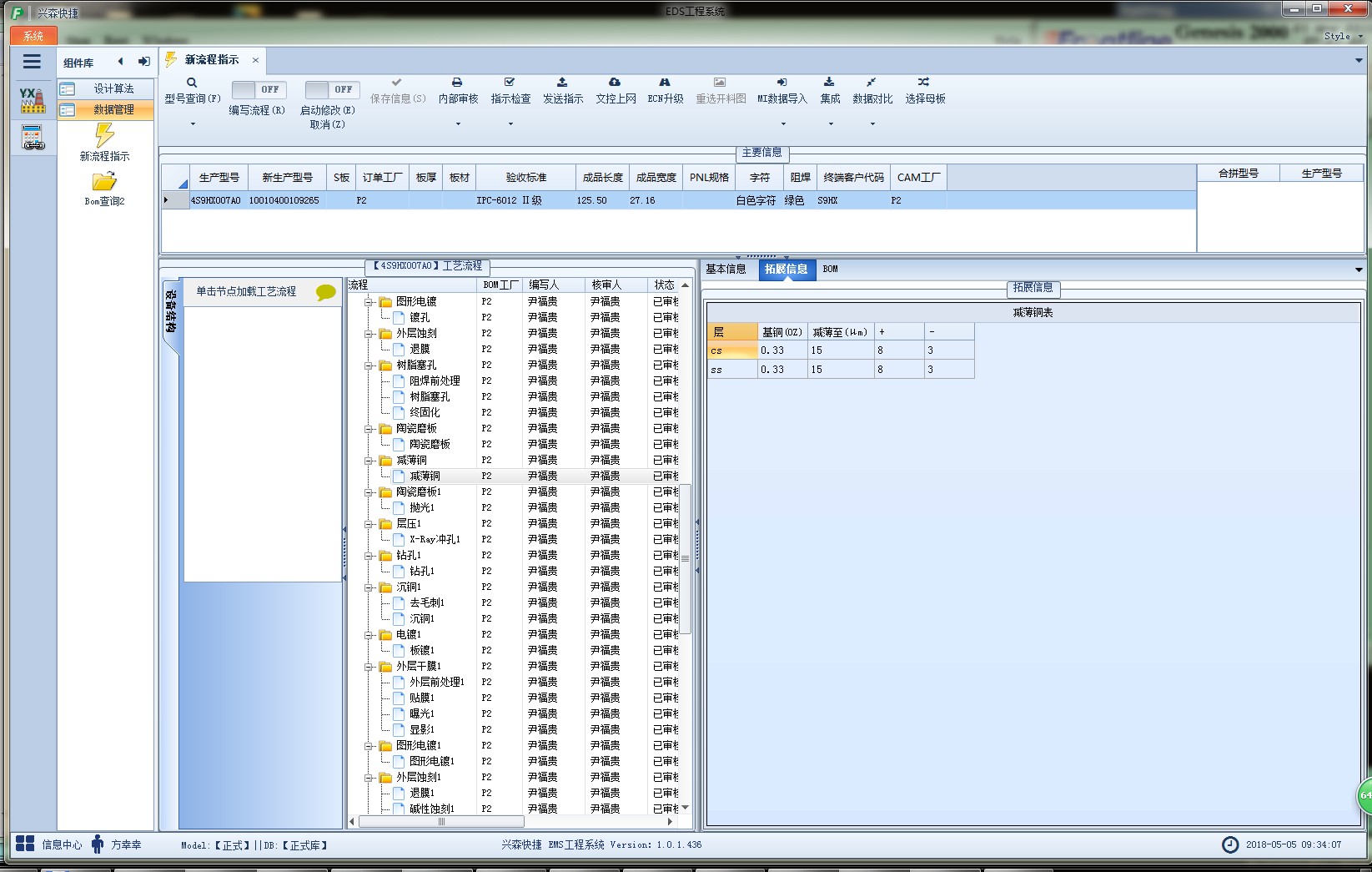Open dropdown arrow under 指示检查
The image size is (1372, 872).
click(510, 124)
